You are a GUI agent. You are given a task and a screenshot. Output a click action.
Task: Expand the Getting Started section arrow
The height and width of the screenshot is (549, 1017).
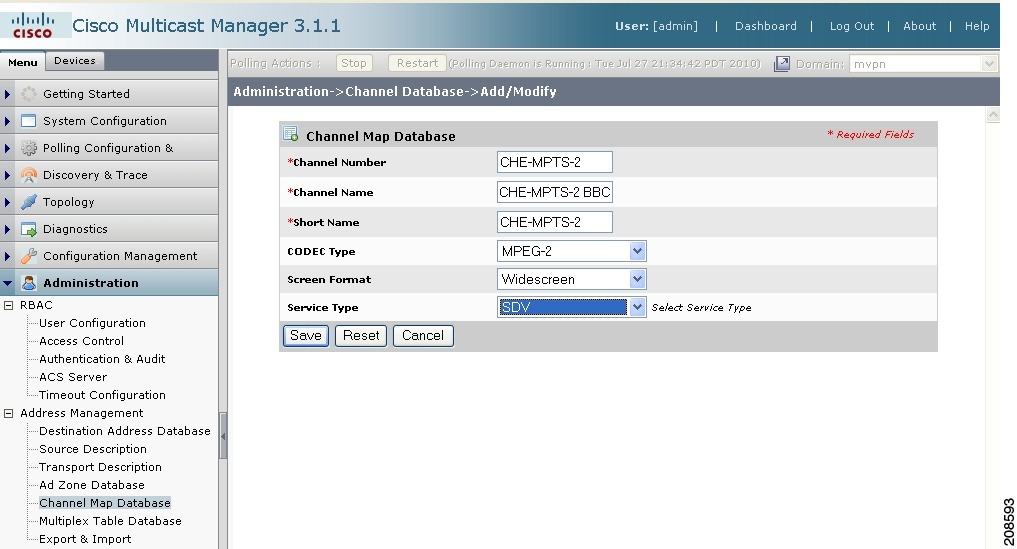tap(7, 94)
